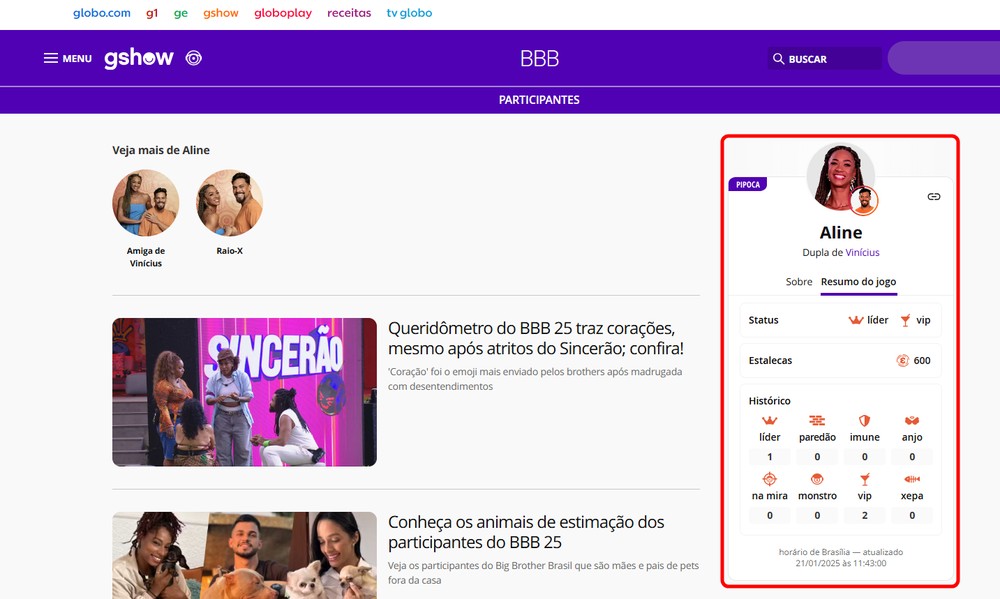Copy profile link via chain icon

(934, 196)
